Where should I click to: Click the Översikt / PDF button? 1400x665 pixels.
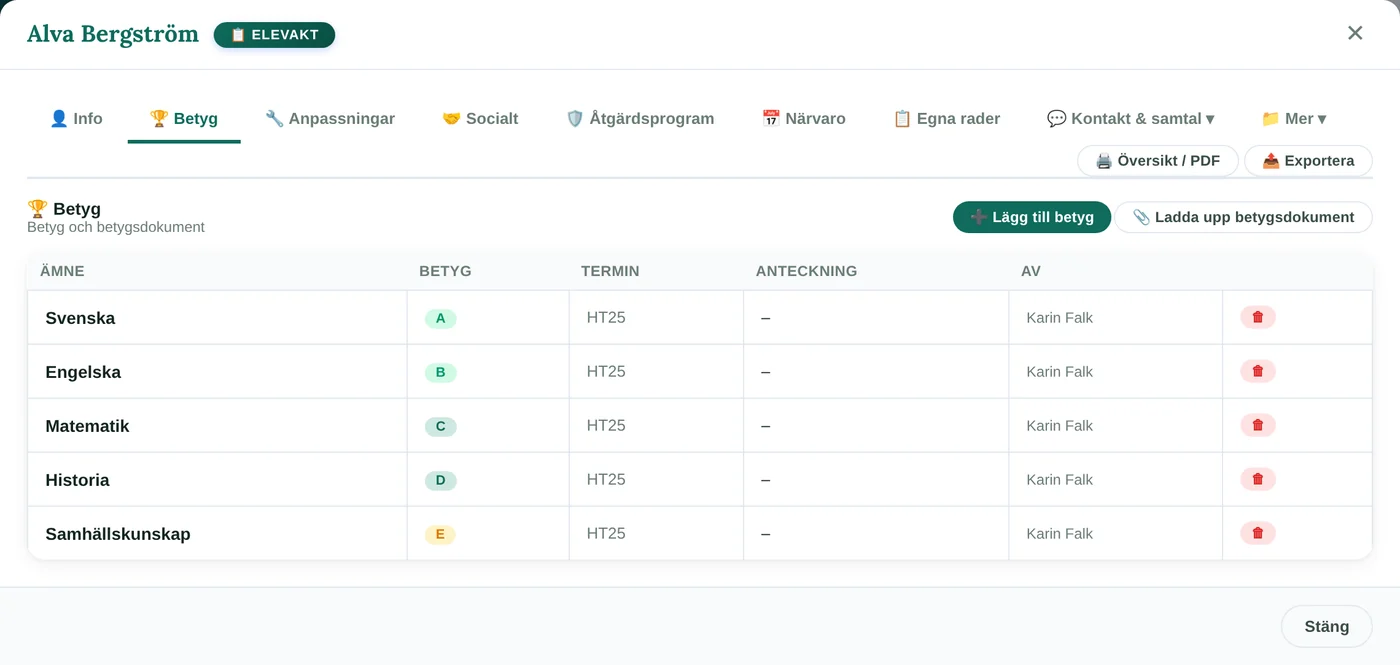tap(1158, 161)
